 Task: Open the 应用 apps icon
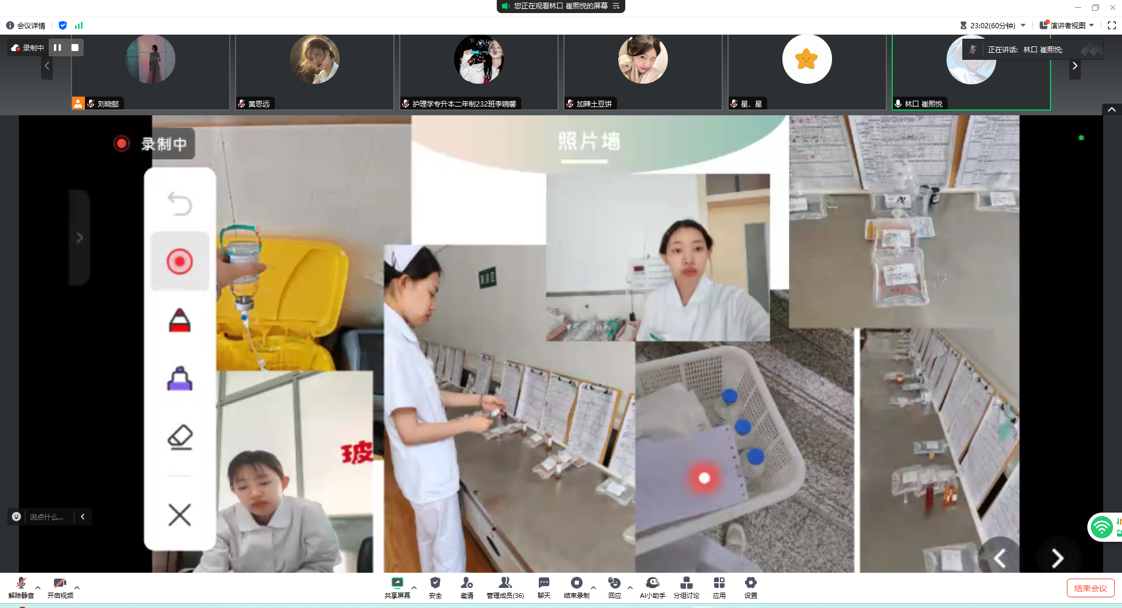pyautogui.click(x=719, y=587)
